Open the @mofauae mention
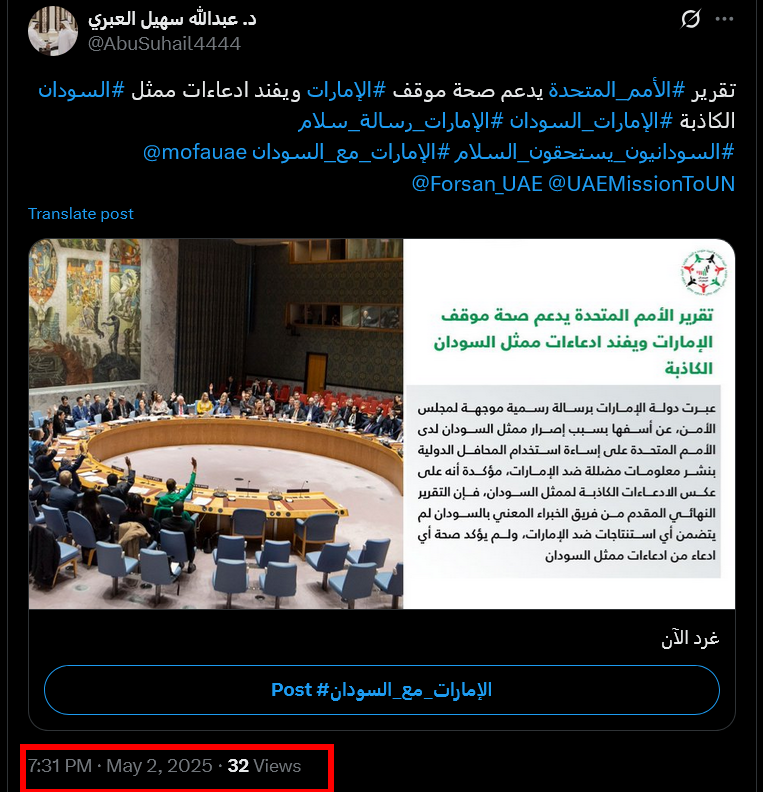 pos(194,152)
